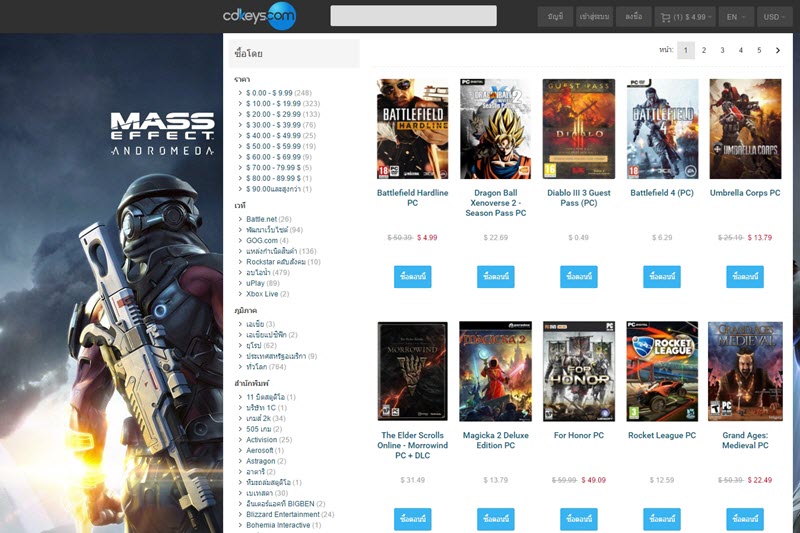Image resolution: width=800 pixels, height=533 pixels.
Task: Select the Diablo III Guest Pass cover
Action: [578, 129]
